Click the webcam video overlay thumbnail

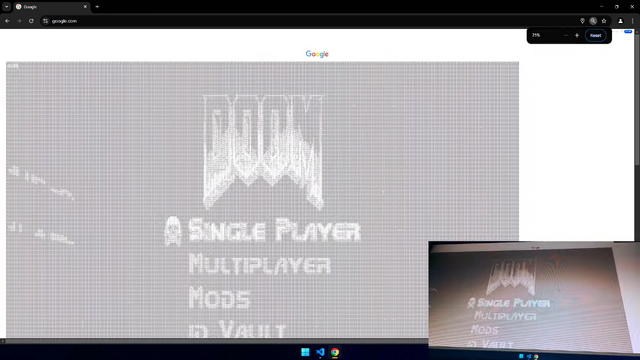[534, 300]
